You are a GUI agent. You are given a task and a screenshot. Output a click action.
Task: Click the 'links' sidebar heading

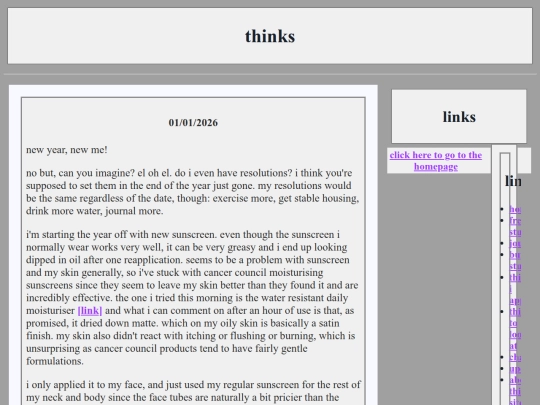(459, 117)
